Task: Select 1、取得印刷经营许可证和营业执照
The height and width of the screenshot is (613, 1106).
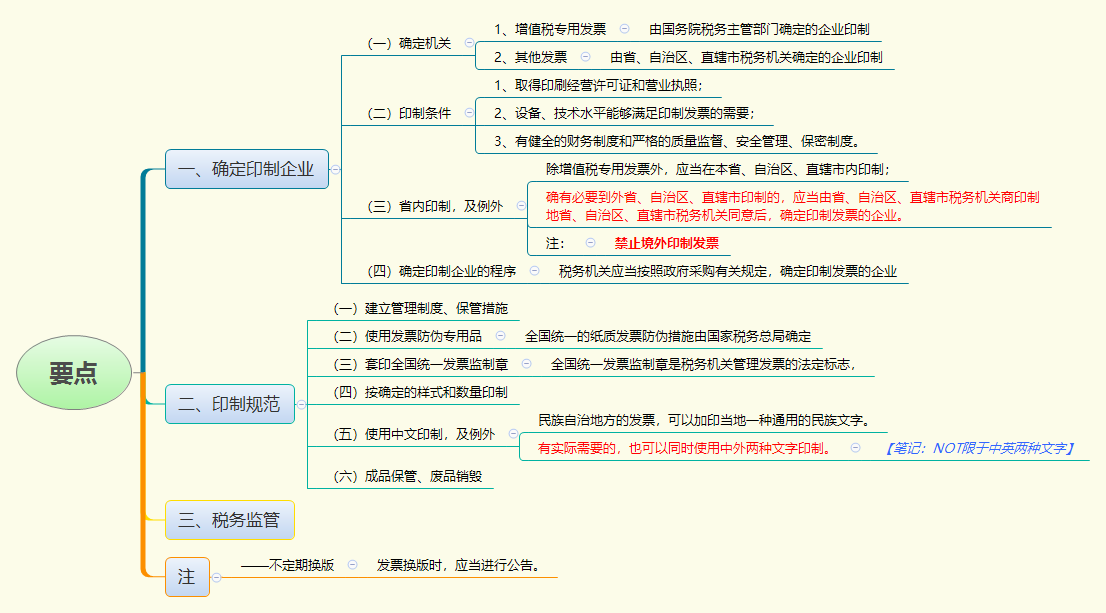Action: 598,85
